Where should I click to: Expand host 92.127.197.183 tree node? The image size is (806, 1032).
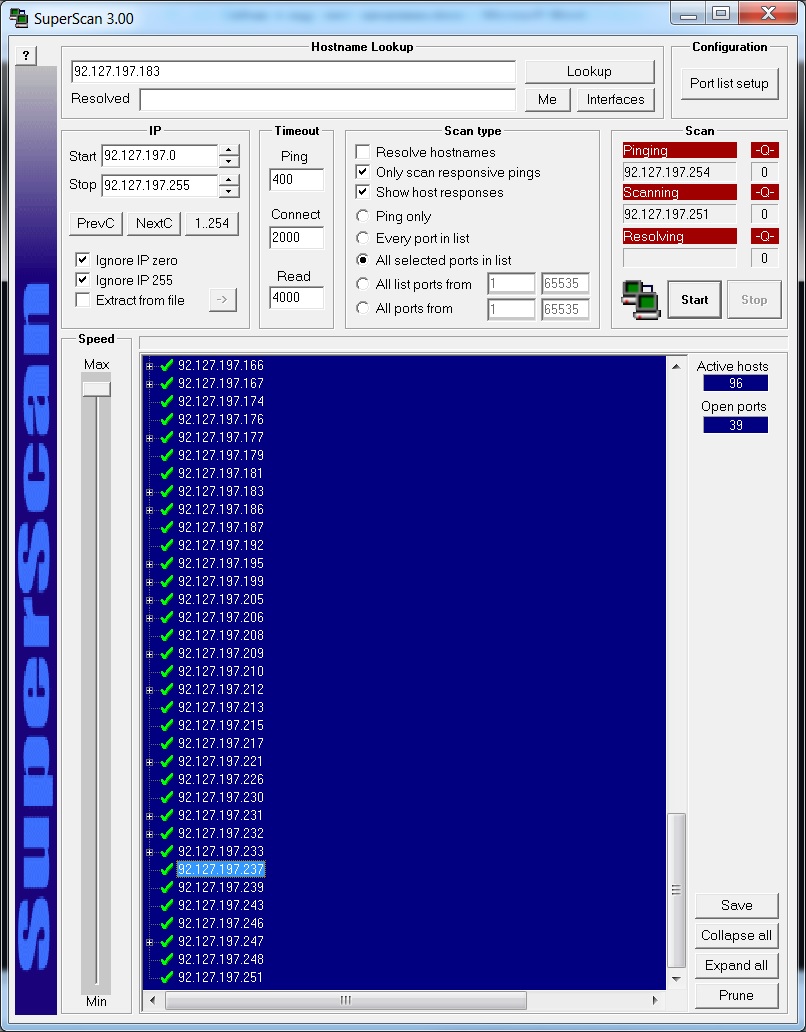tap(149, 492)
